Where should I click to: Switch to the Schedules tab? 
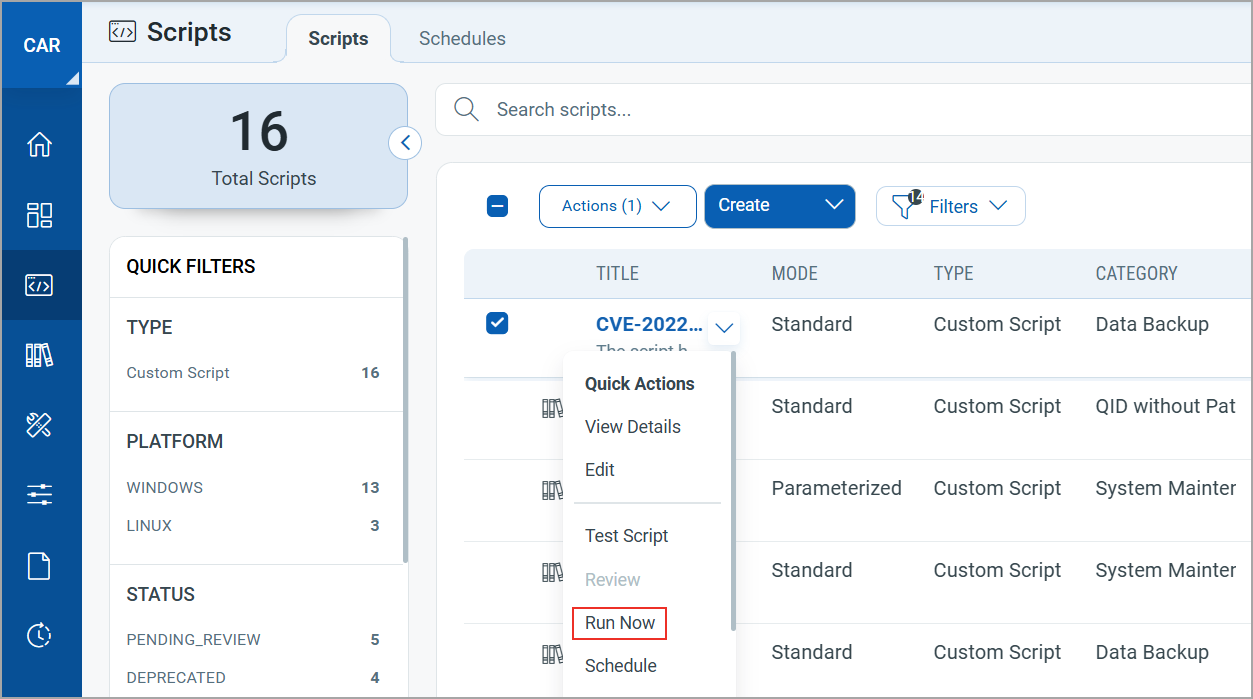click(x=462, y=38)
